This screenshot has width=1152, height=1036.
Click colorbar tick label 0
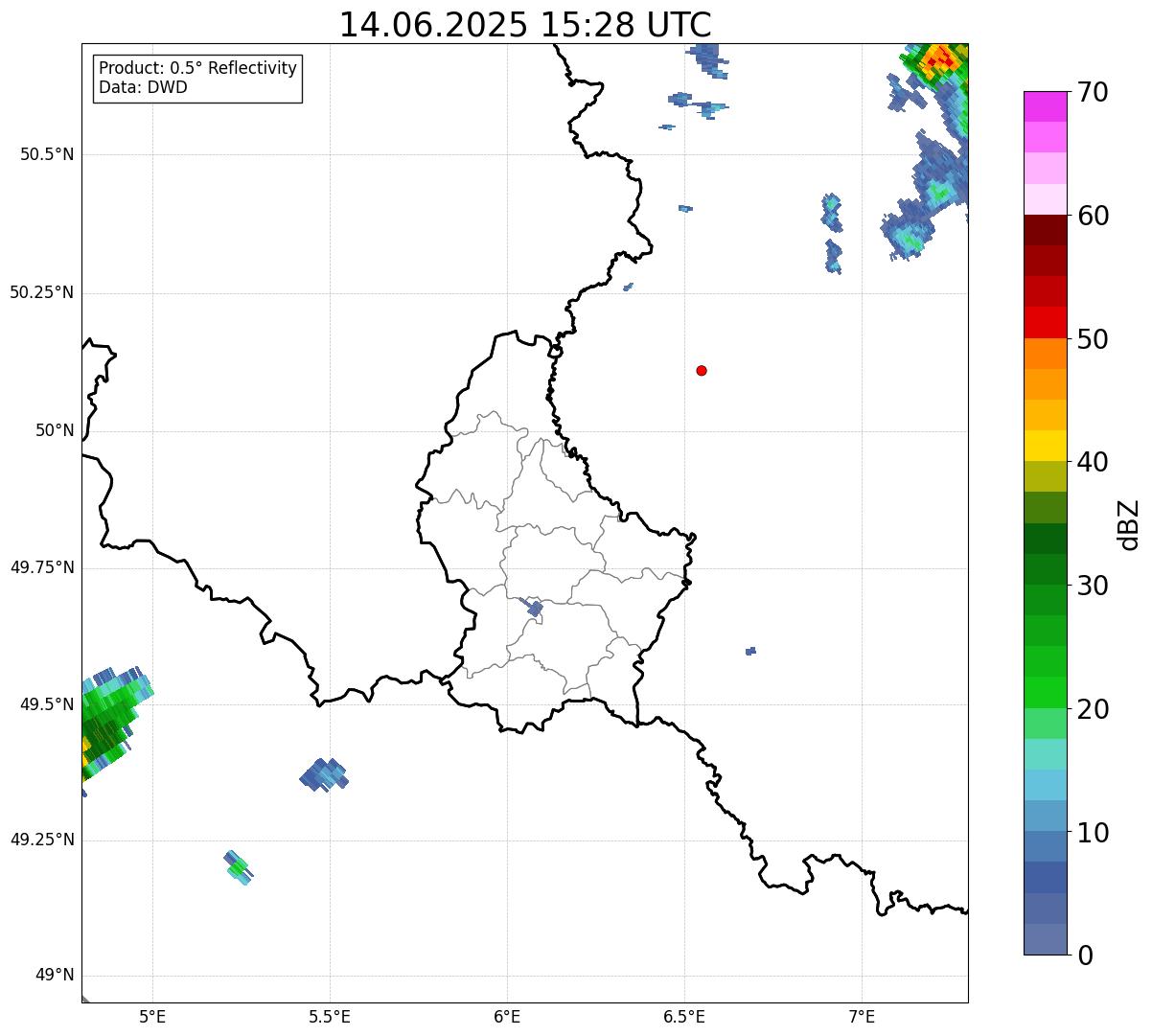[x=1084, y=955]
